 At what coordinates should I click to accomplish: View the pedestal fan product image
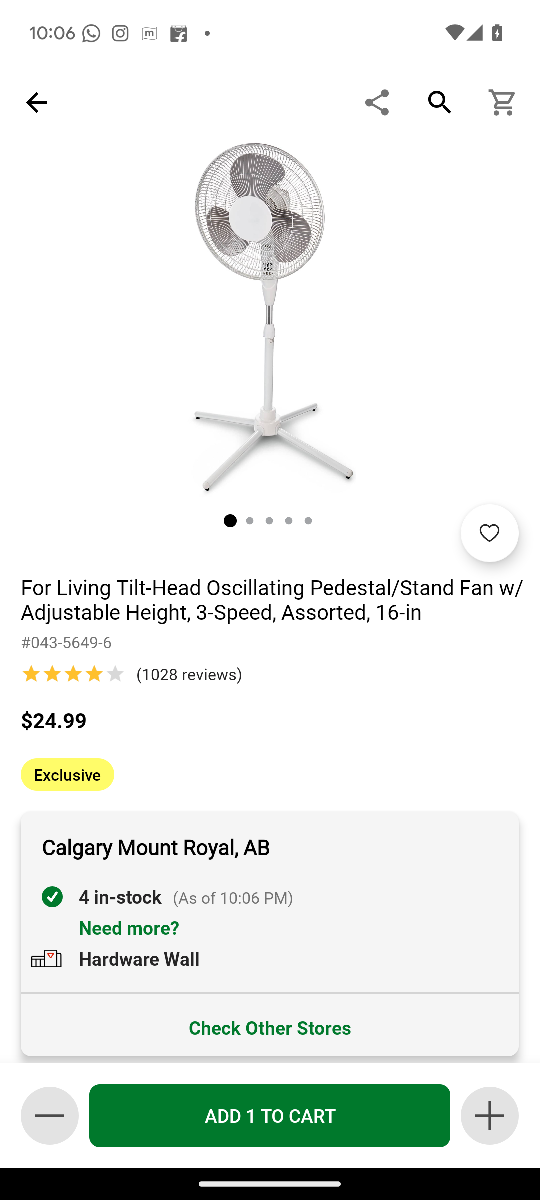coord(270,317)
